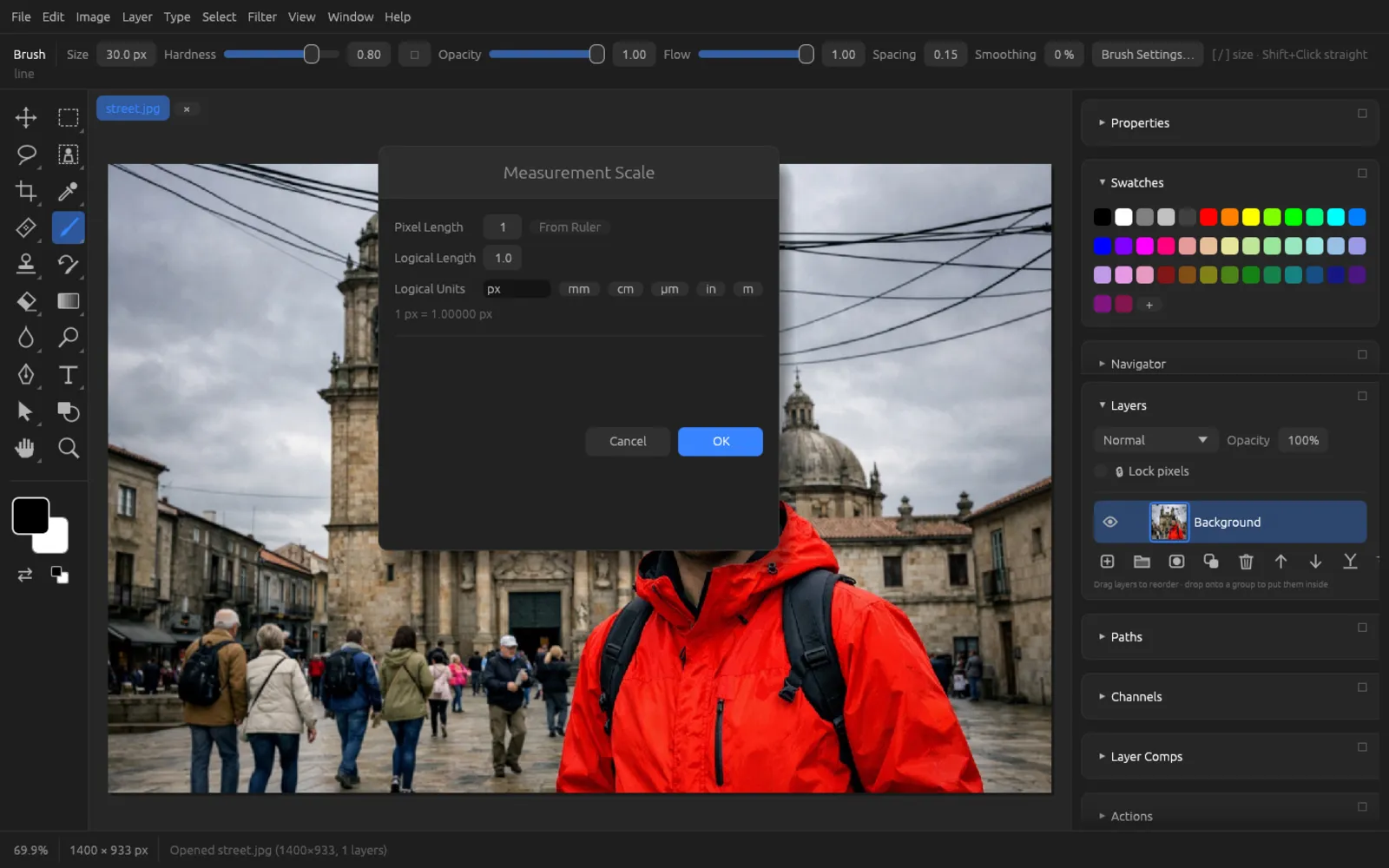This screenshot has height=868, width=1389.
Task: Select the Type tool
Action: [68, 375]
